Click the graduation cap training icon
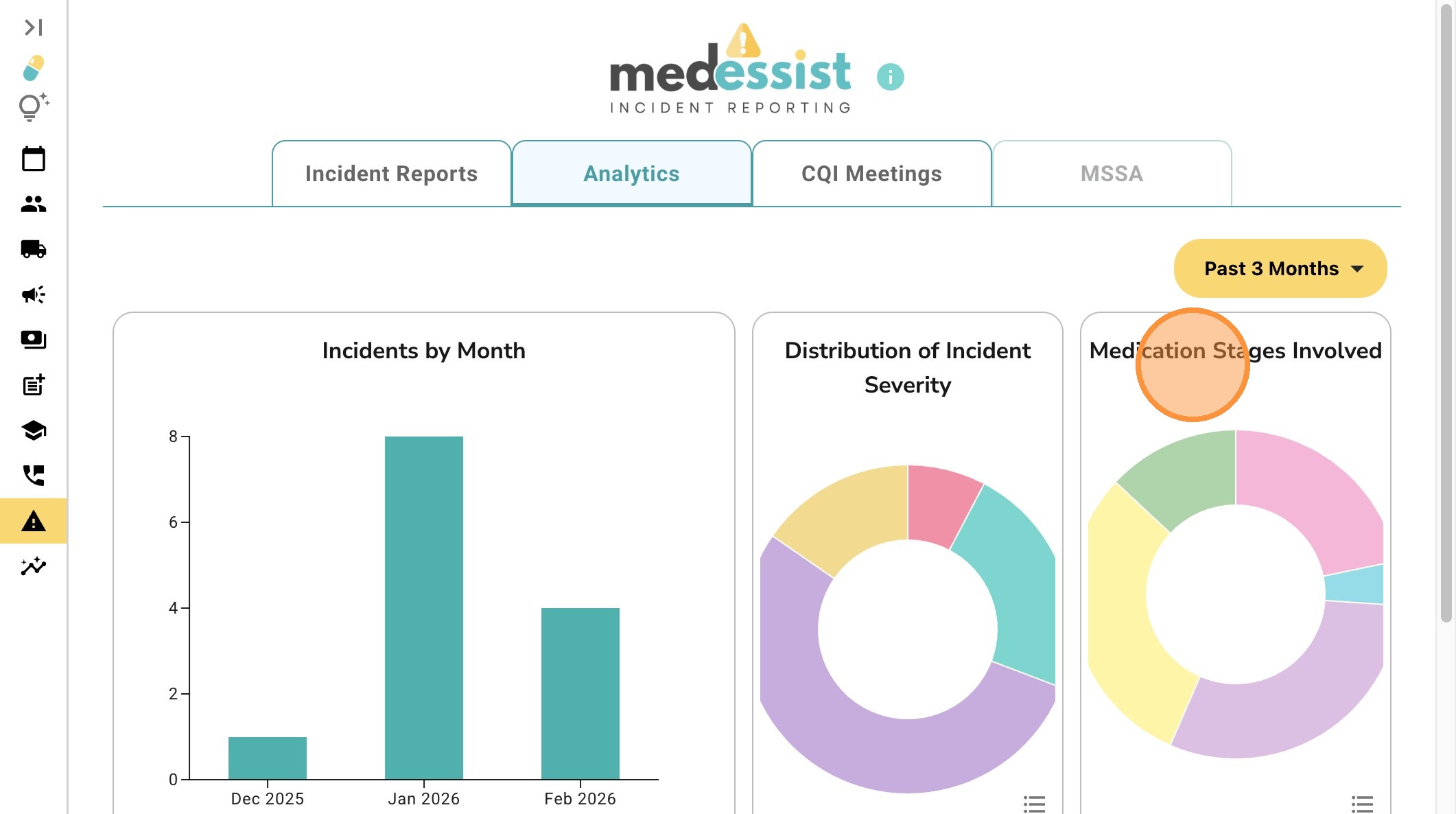Viewport: 1456px width, 814px height. [x=33, y=430]
